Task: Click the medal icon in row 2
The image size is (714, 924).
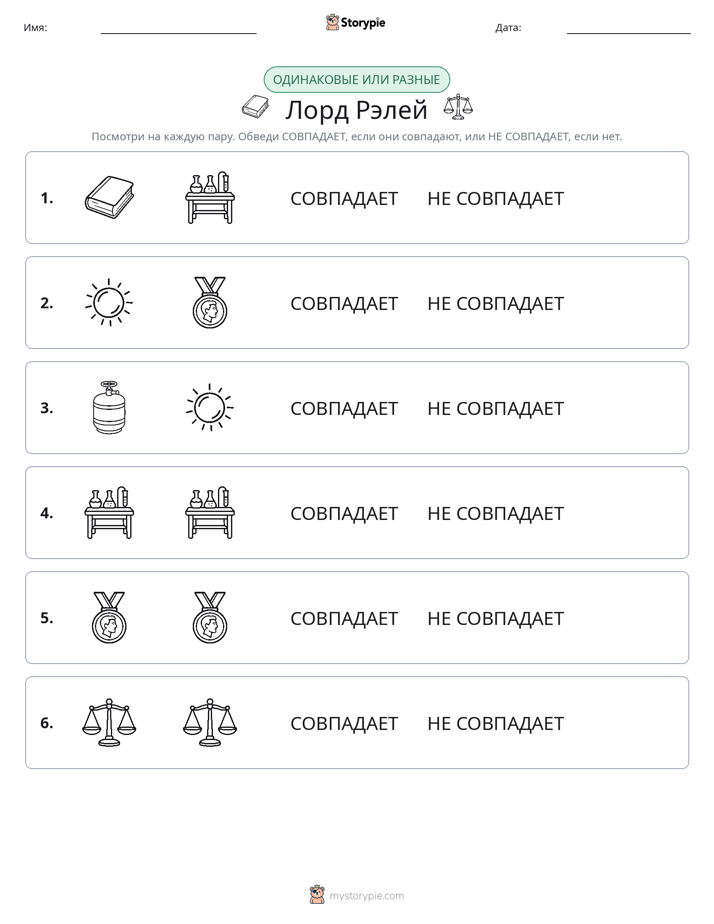Action: (210, 302)
